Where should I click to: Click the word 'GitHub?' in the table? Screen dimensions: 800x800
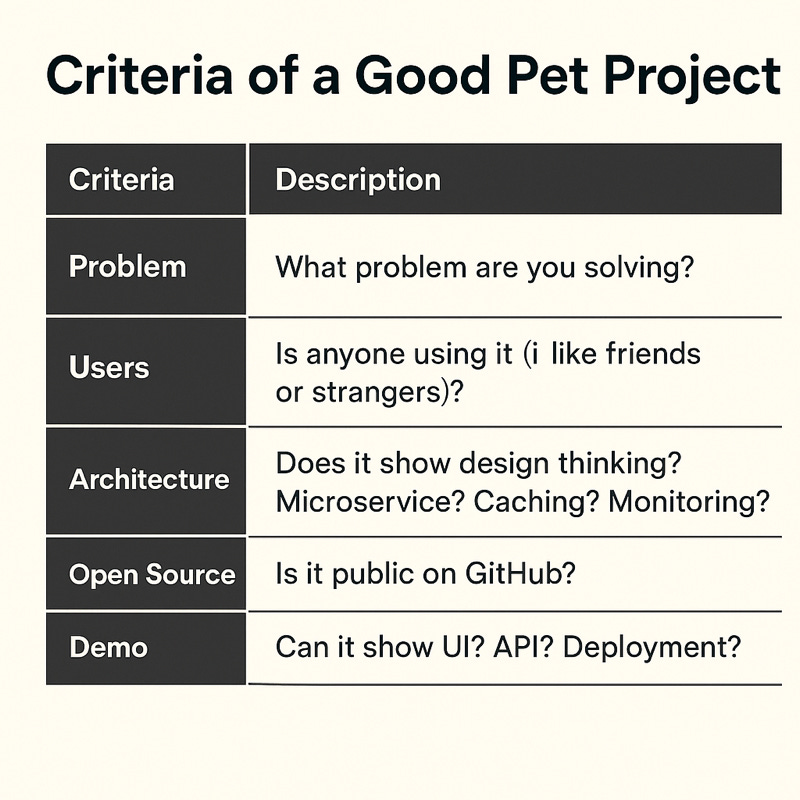point(520,573)
